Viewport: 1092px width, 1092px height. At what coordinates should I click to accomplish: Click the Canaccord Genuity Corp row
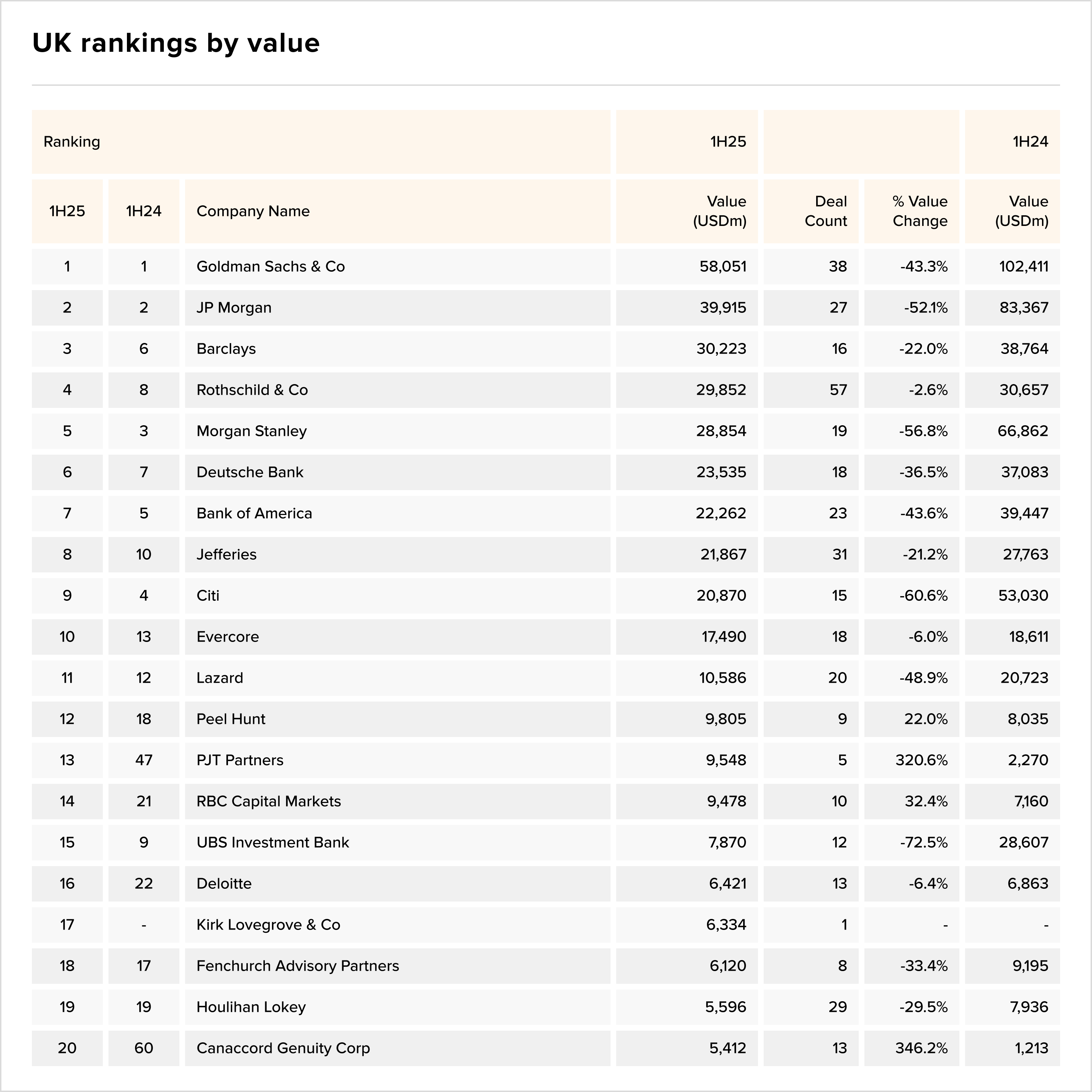[283, 1048]
